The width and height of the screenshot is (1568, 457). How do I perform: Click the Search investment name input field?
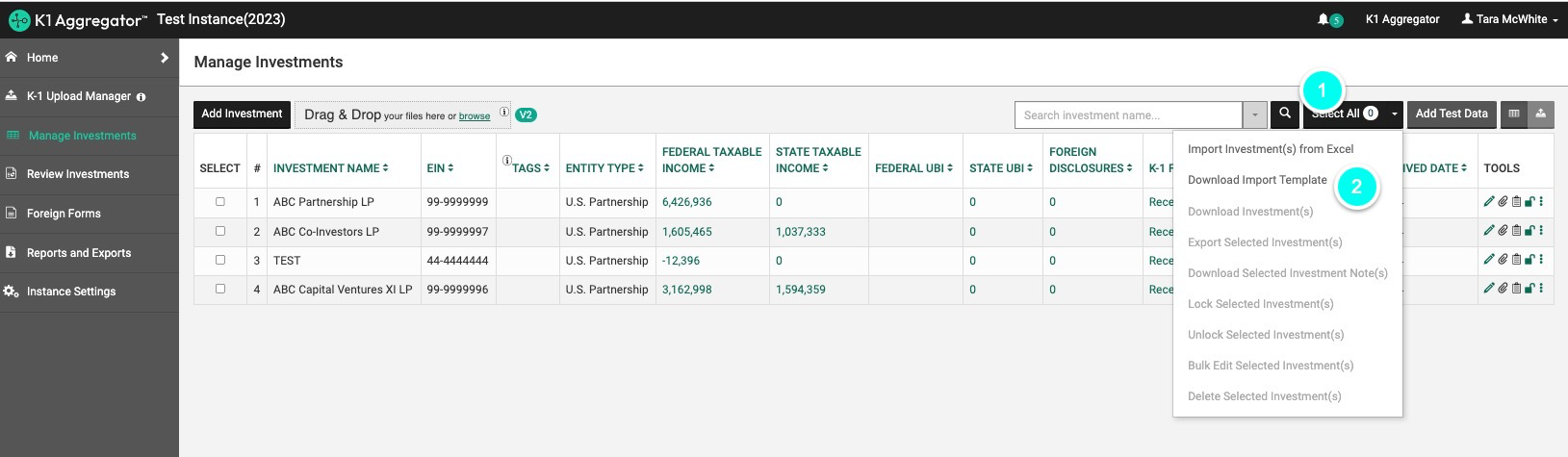[x=1128, y=114]
